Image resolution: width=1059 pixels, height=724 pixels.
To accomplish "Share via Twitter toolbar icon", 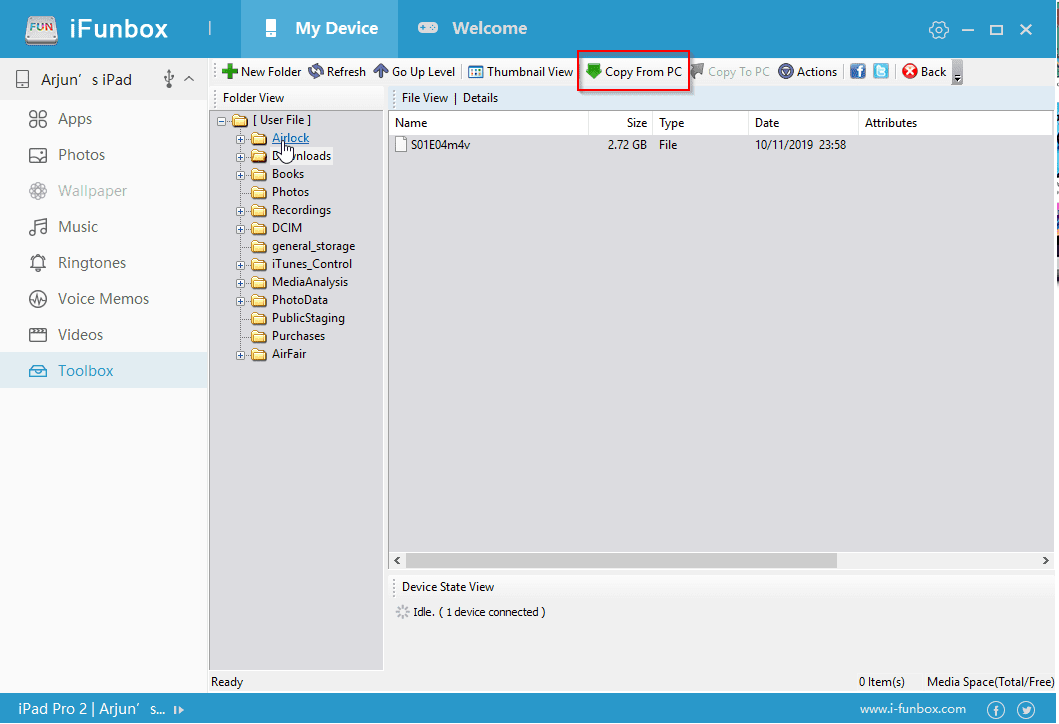I will 881,72.
